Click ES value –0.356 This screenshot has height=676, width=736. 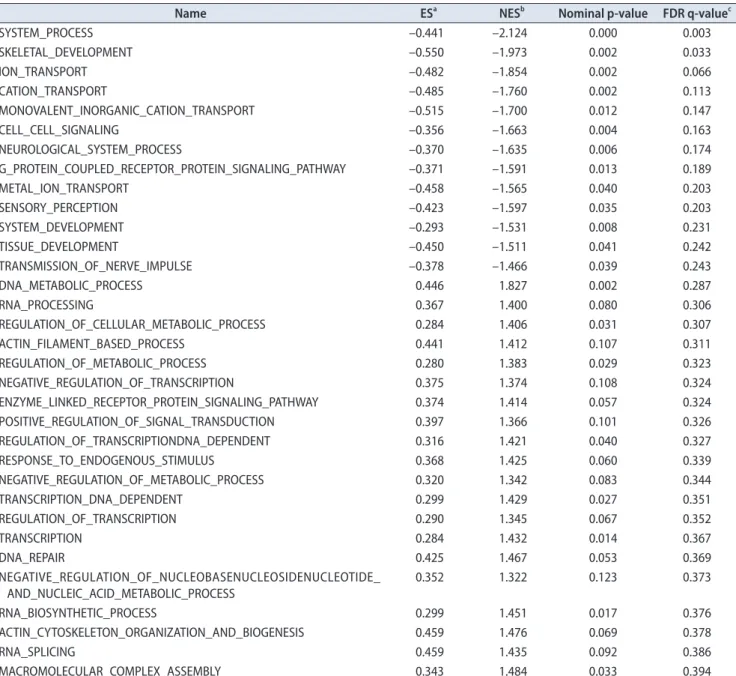pos(426,130)
